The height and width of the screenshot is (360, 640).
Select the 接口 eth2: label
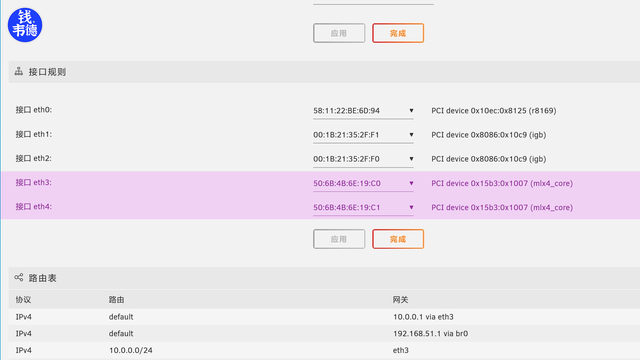coord(33,158)
